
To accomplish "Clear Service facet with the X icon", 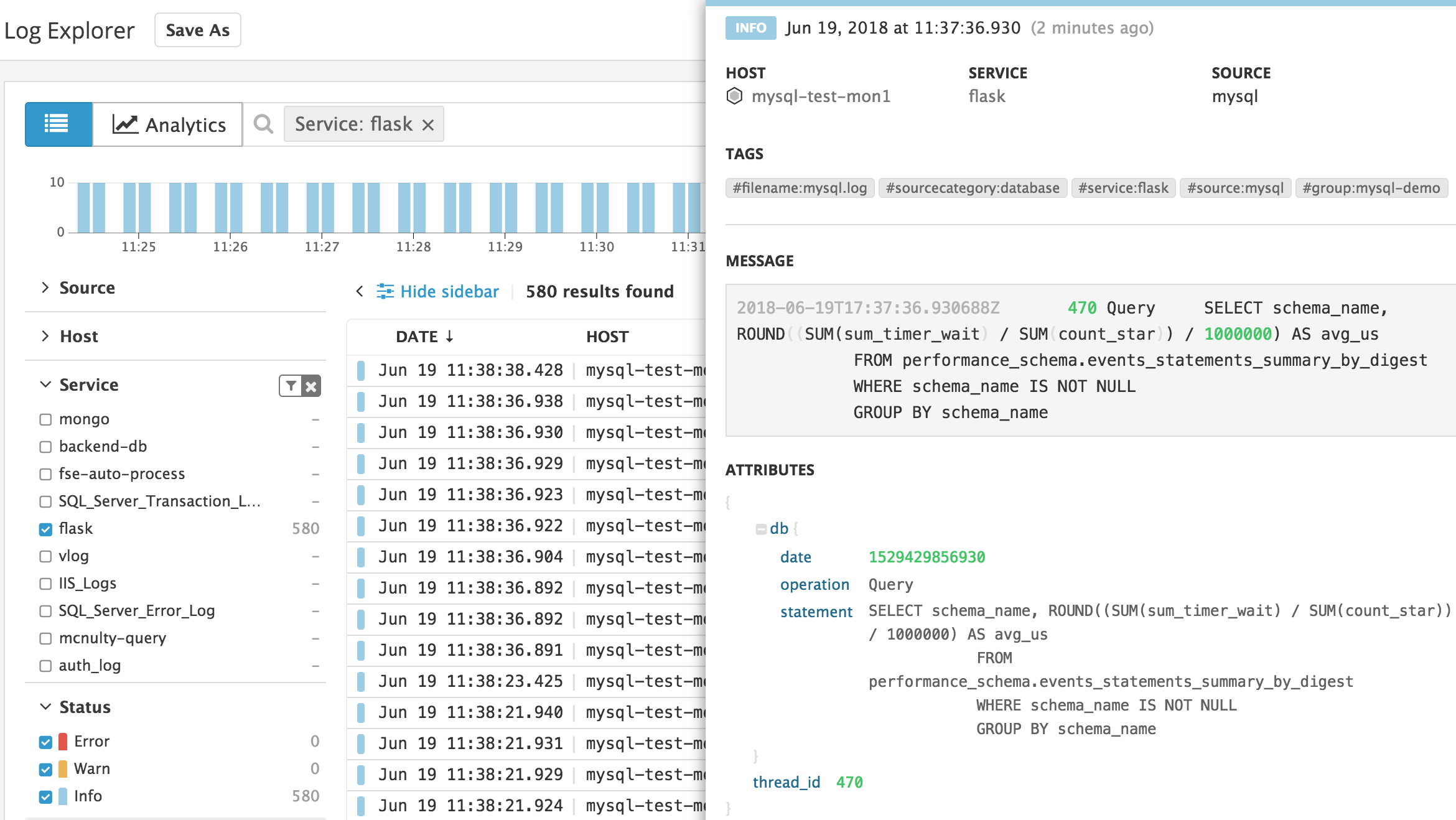I will (312, 386).
